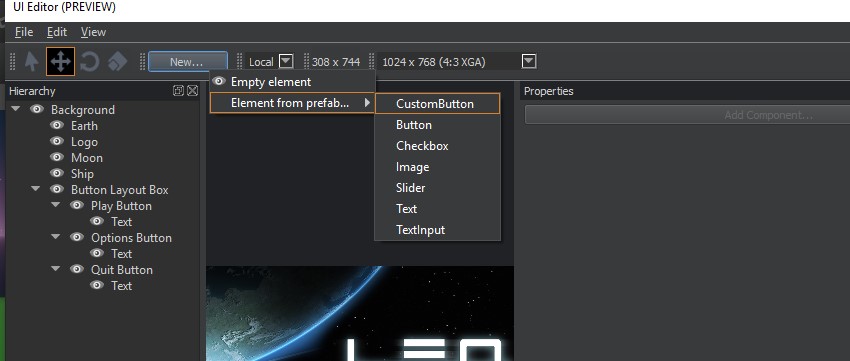Image resolution: width=850 pixels, height=361 pixels.
Task: Collapse the Quit Button node
Action: 56,269
